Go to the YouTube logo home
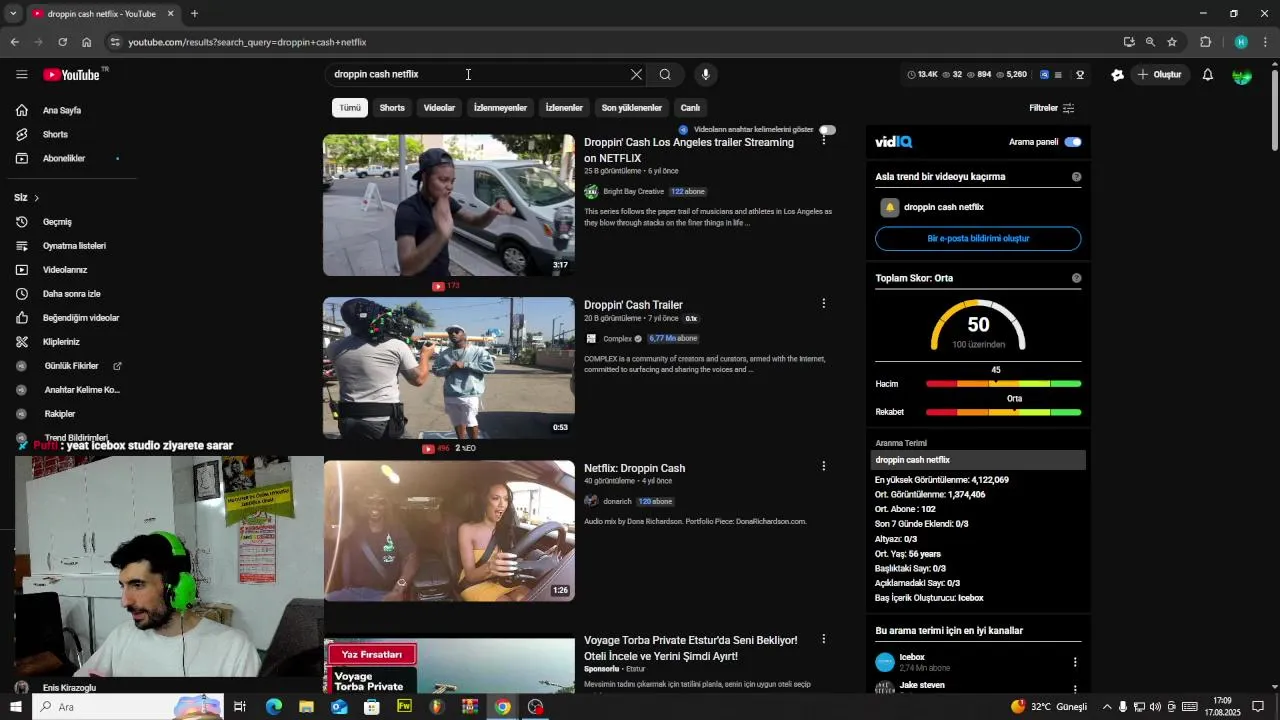This screenshot has width=1280, height=720. [72, 74]
